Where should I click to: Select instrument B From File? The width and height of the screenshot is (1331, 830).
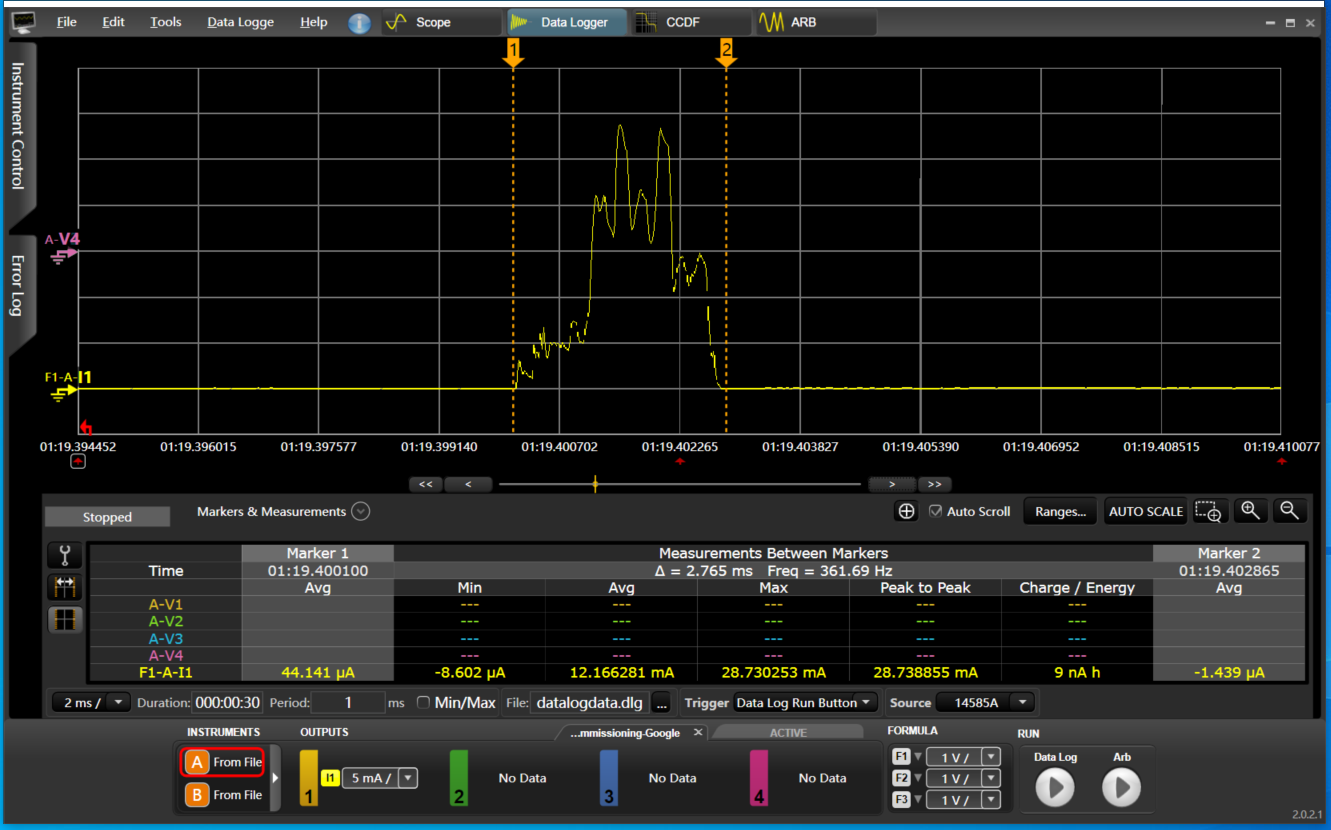(x=222, y=795)
